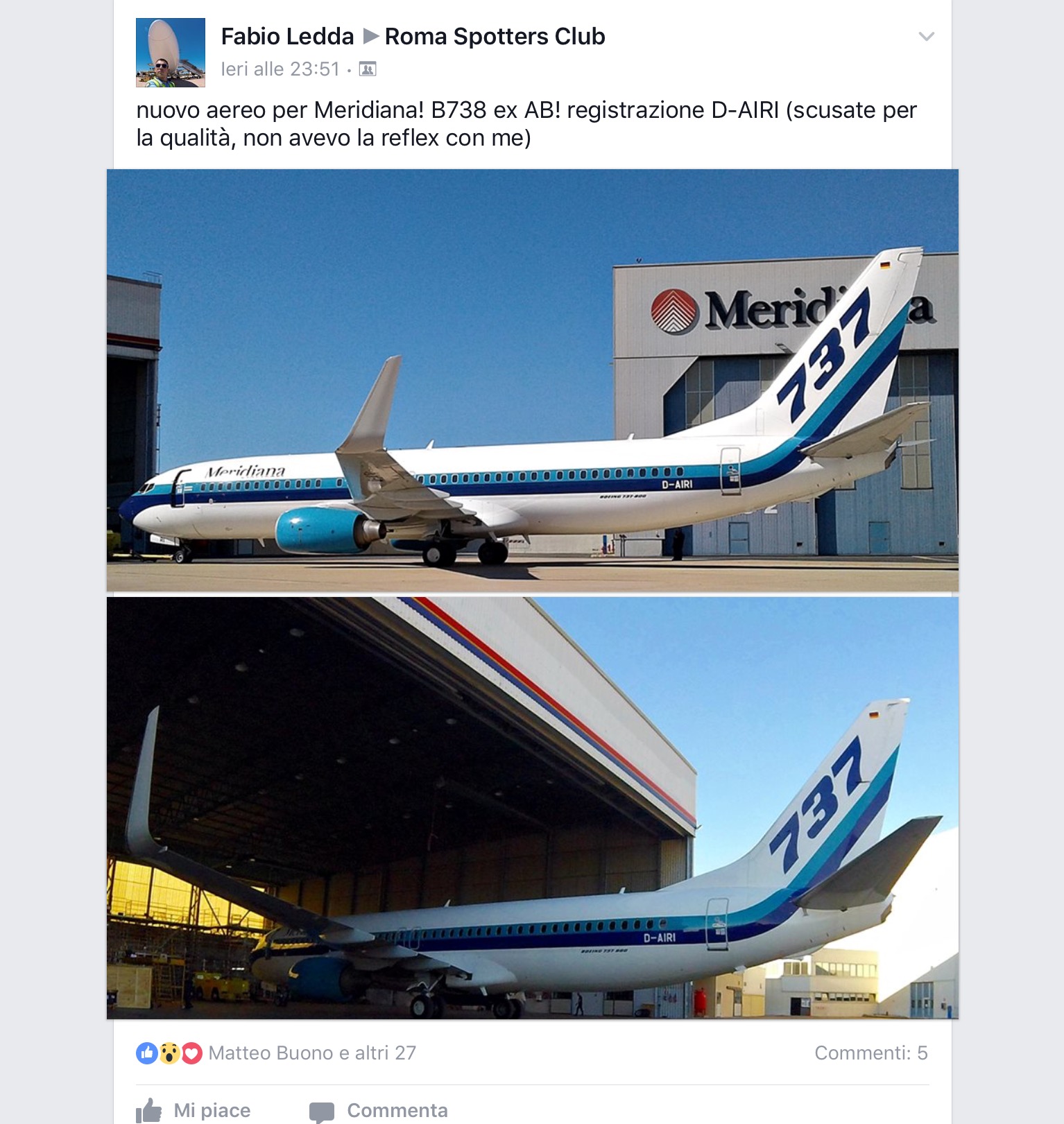Expand the post options chevron
The height and width of the screenshot is (1124, 1064).
(x=926, y=36)
